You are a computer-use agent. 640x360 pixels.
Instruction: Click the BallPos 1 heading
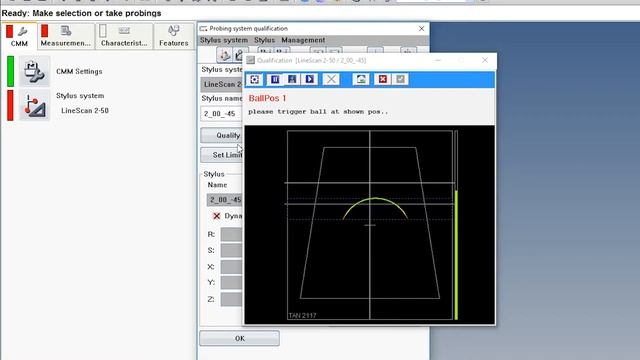267,98
